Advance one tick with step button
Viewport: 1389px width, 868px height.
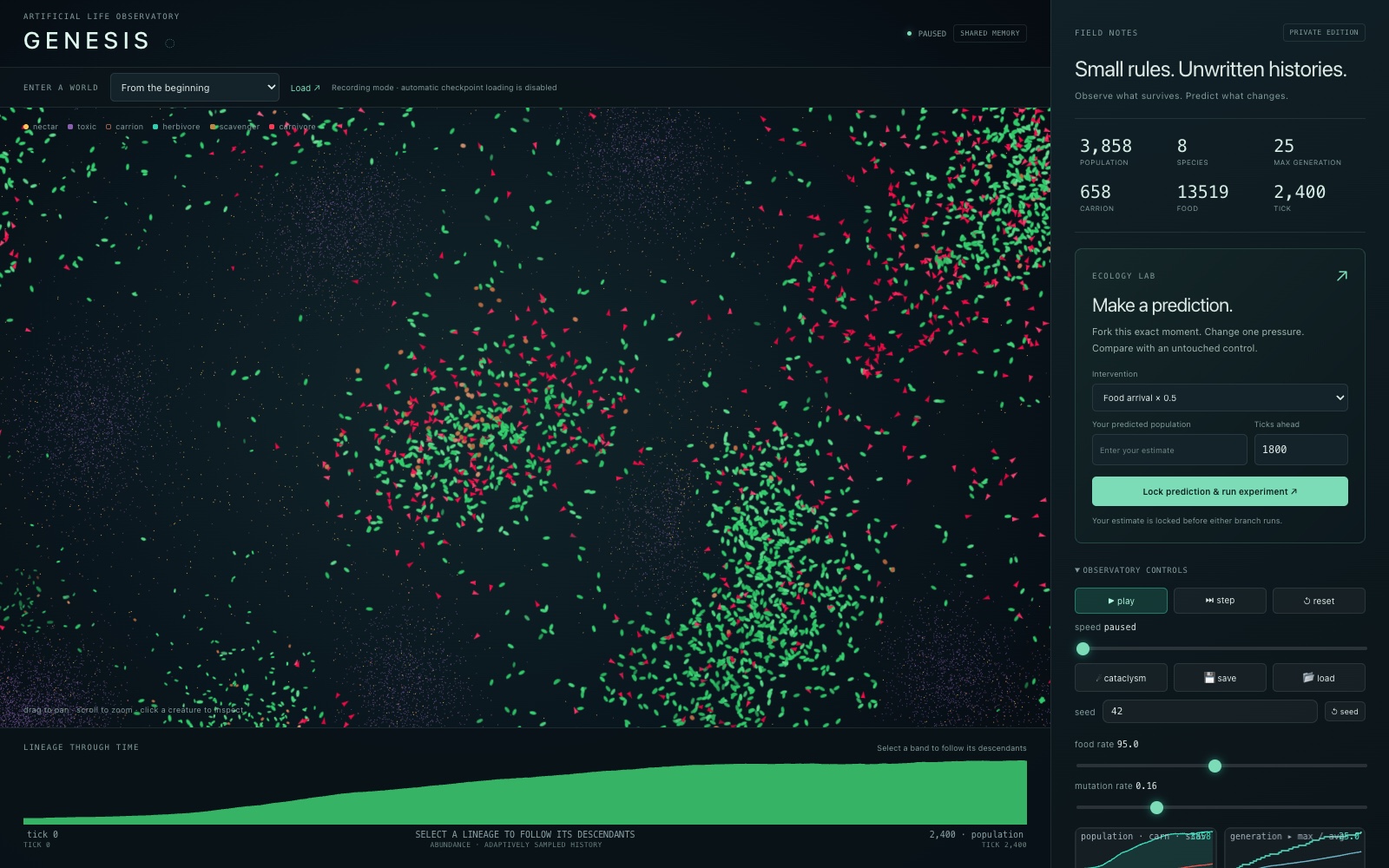(x=1220, y=601)
